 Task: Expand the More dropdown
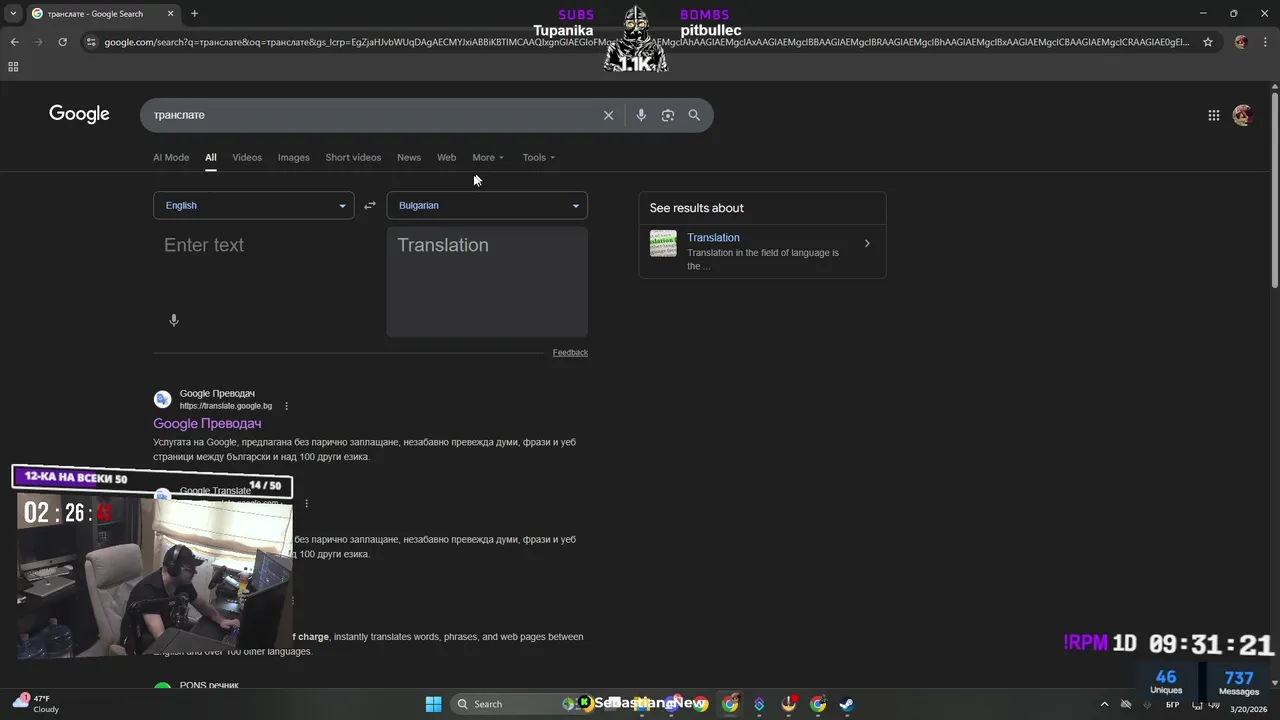pyautogui.click(x=488, y=157)
